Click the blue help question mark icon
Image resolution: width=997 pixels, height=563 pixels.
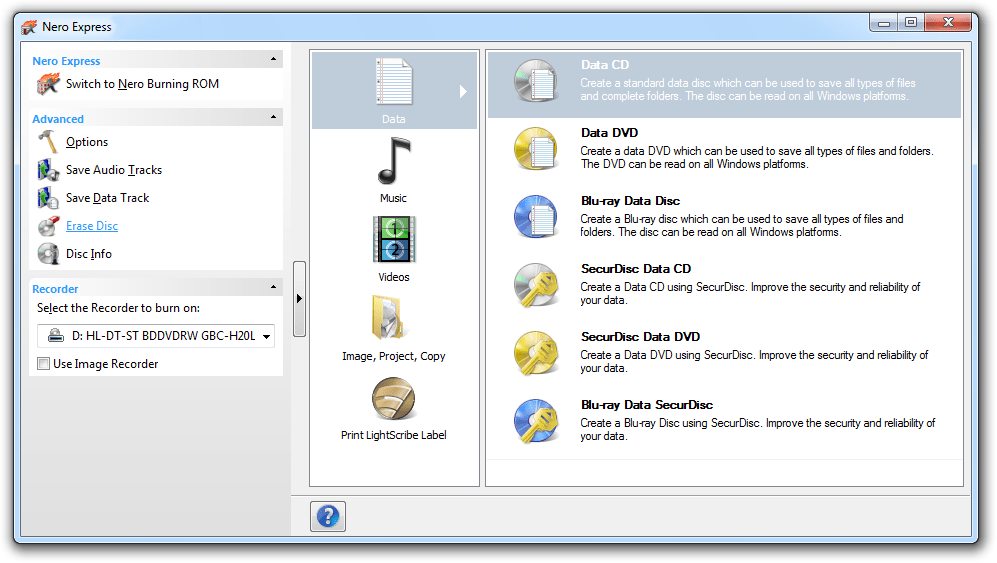coord(327,516)
